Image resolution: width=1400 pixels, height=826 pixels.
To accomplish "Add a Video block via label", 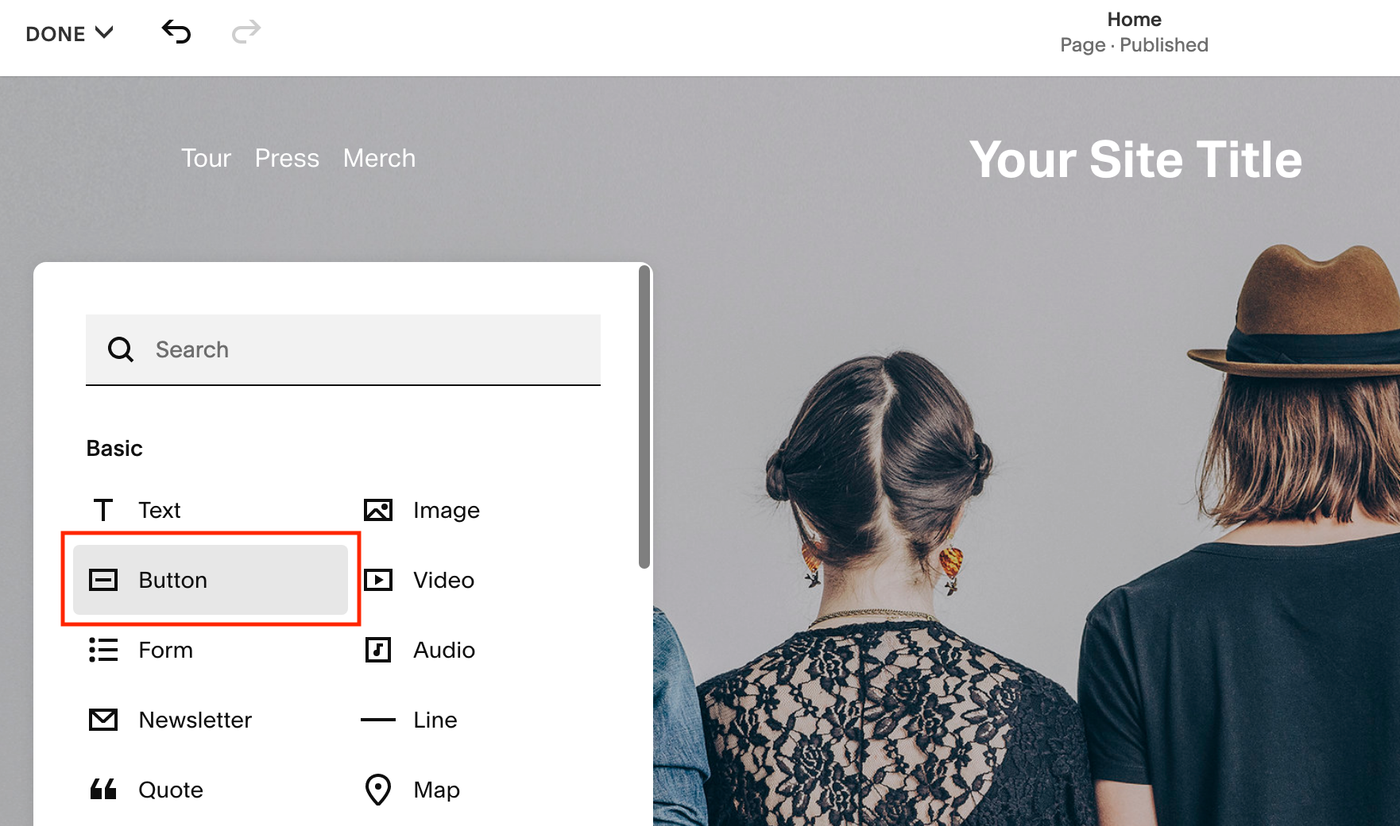I will 444,580.
